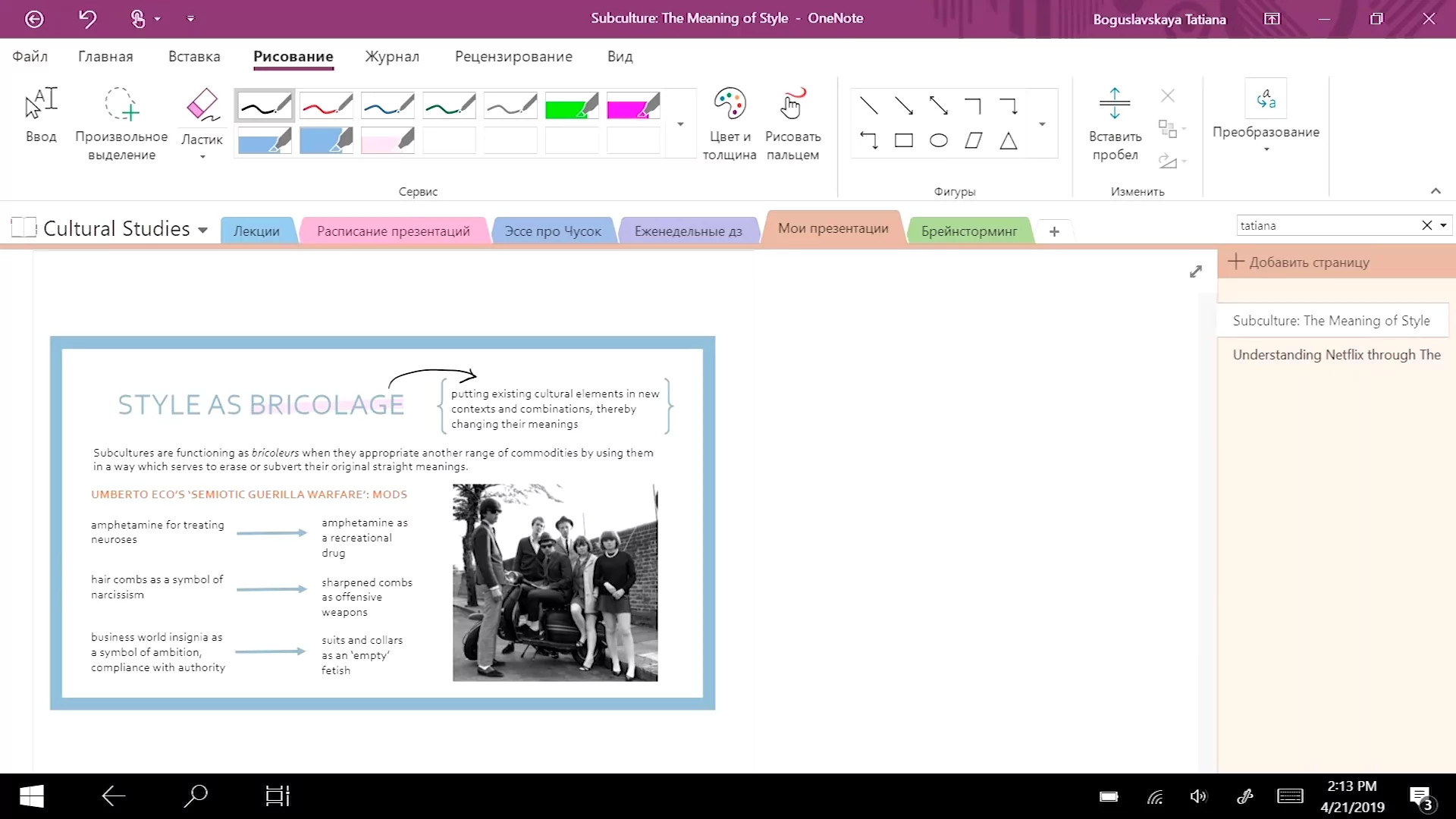1456x819 pixels.
Task: Pick the ellipse shape
Action: (x=939, y=140)
